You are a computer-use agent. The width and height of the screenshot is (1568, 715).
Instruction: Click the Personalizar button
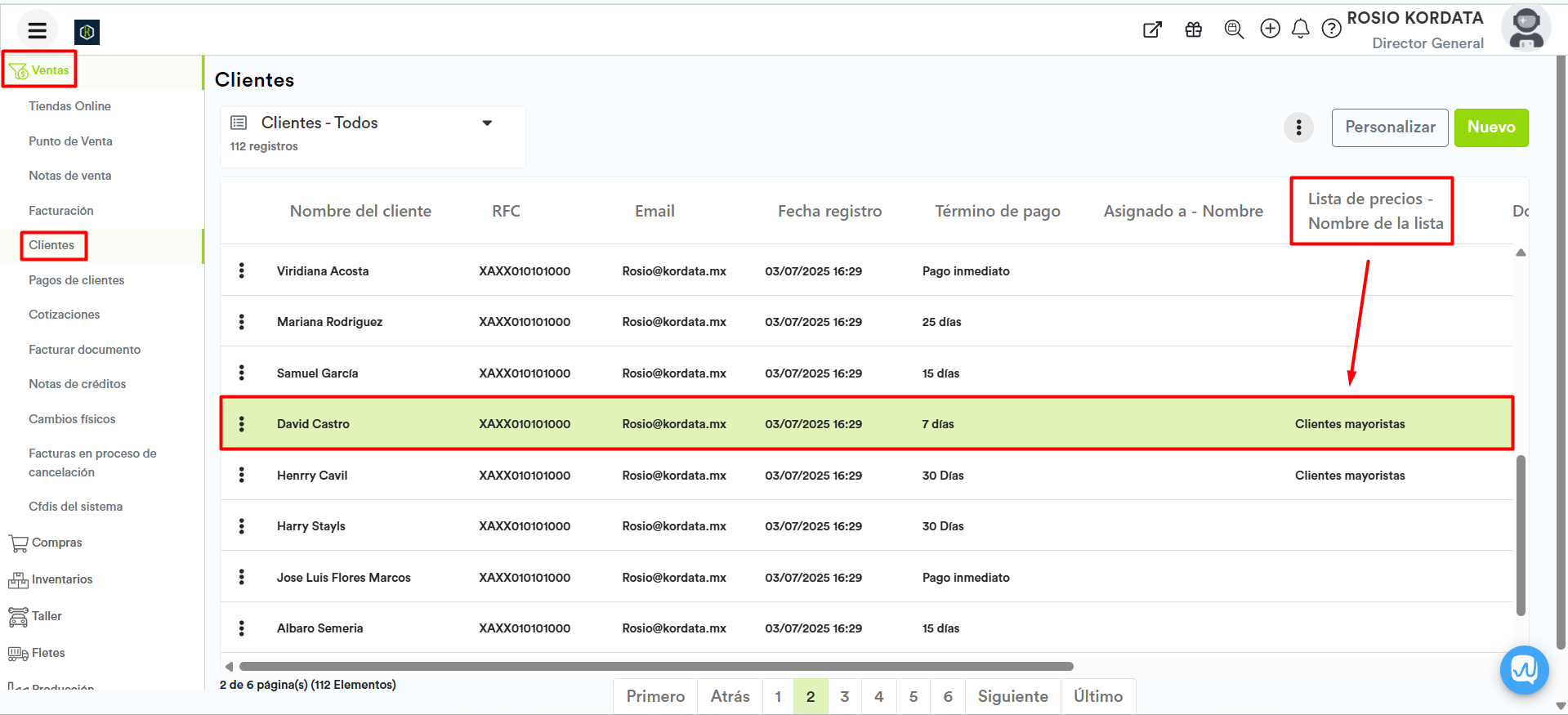[1389, 127]
